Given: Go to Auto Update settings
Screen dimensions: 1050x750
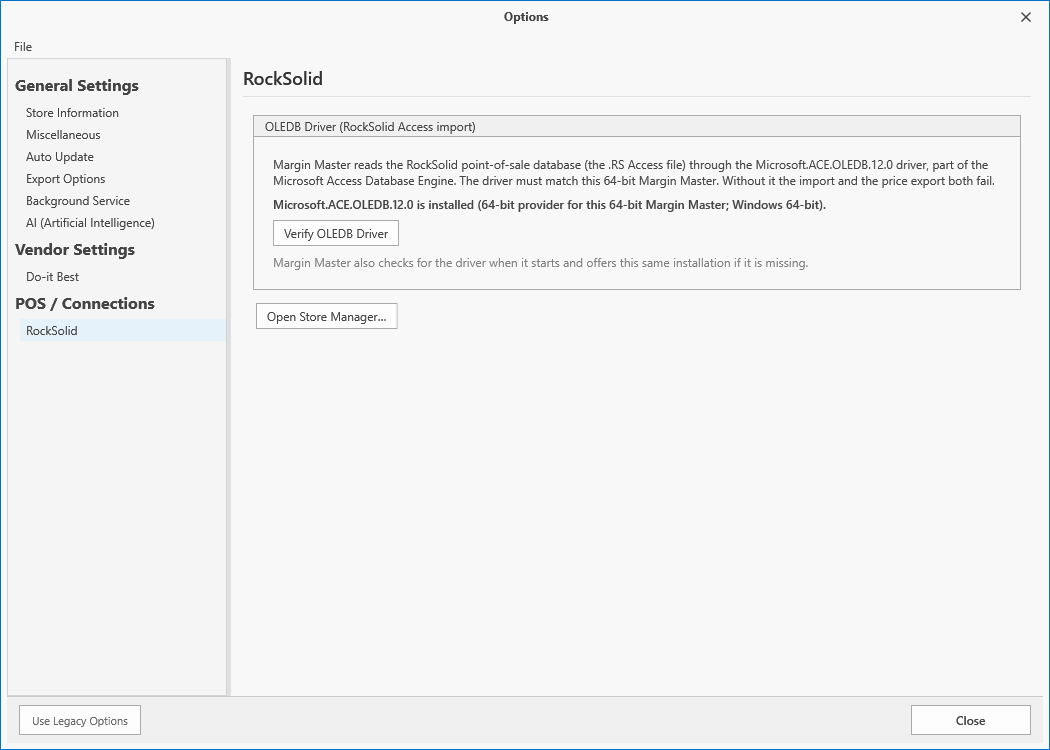Looking at the screenshot, I should [x=60, y=157].
